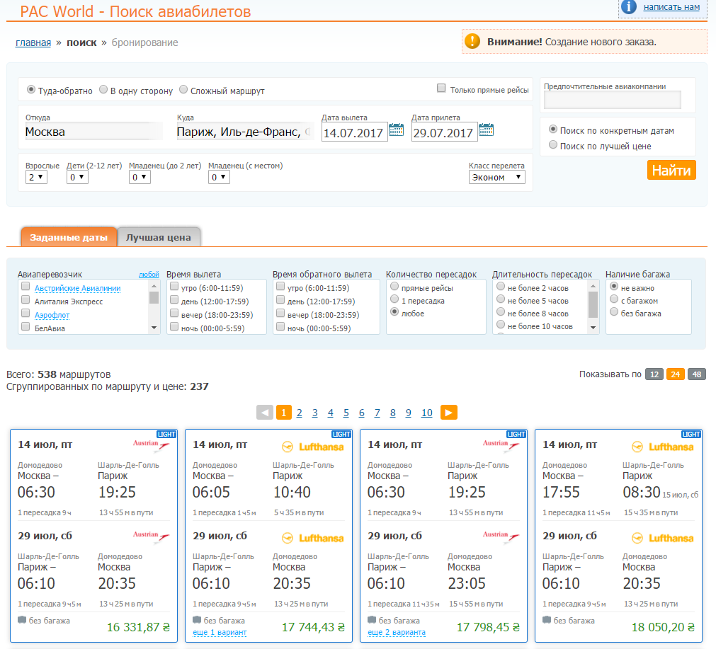Open the Дети (2-12 лет) dropdown

(x=77, y=177)
